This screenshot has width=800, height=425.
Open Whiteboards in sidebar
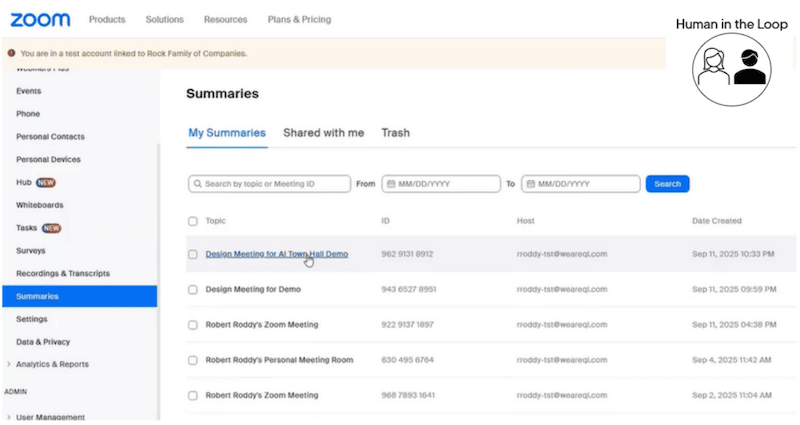[40, 205]
